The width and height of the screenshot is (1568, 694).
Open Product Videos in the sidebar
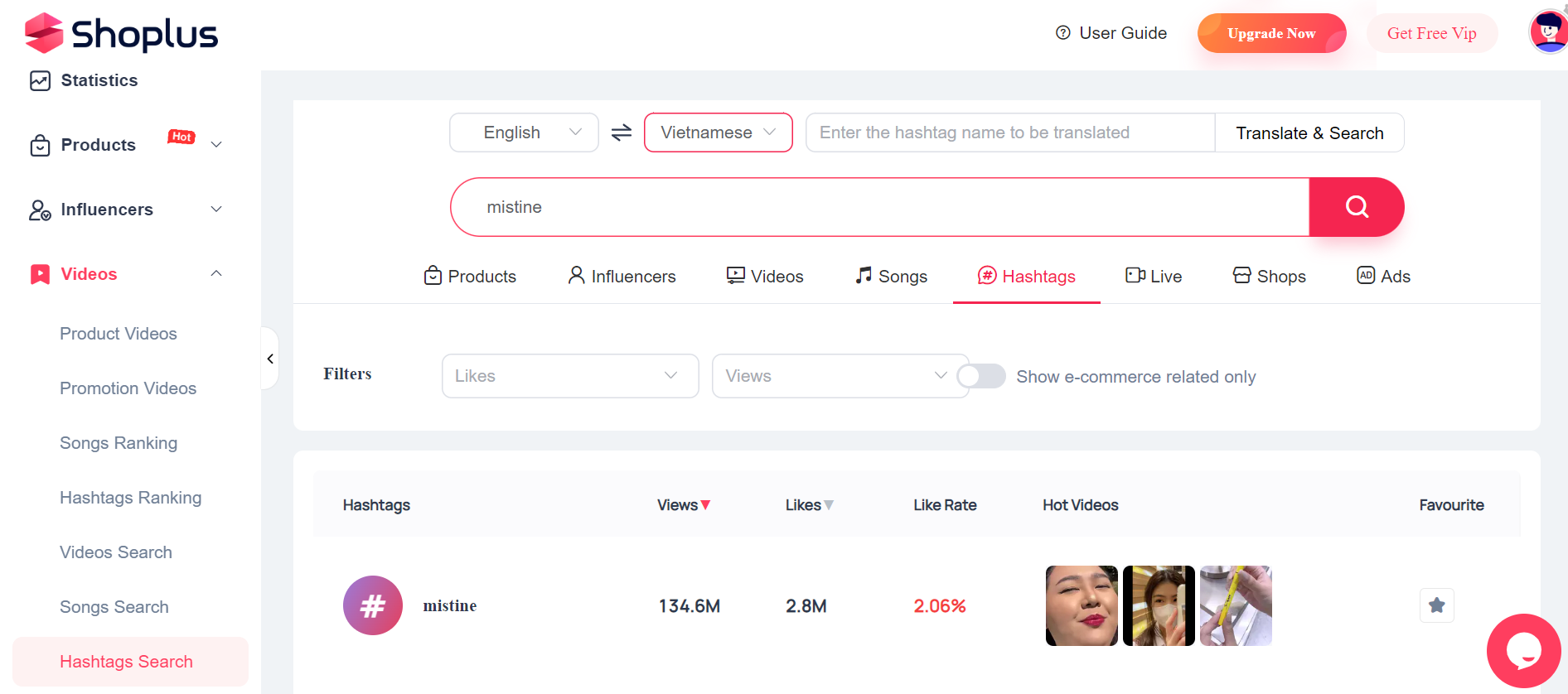119,334
